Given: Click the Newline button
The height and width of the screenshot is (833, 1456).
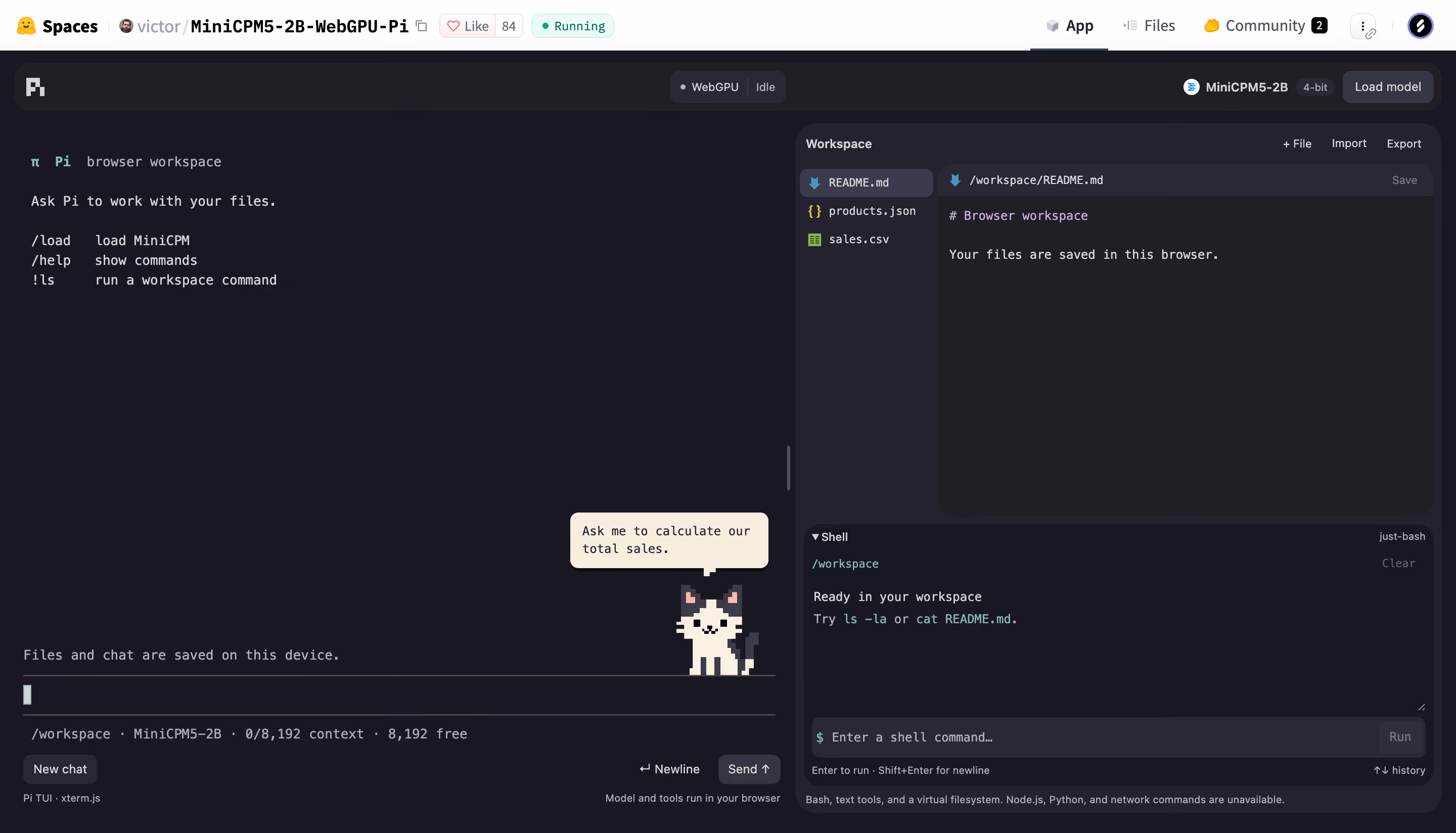Looking at the screenshot, I should (670, 769).
